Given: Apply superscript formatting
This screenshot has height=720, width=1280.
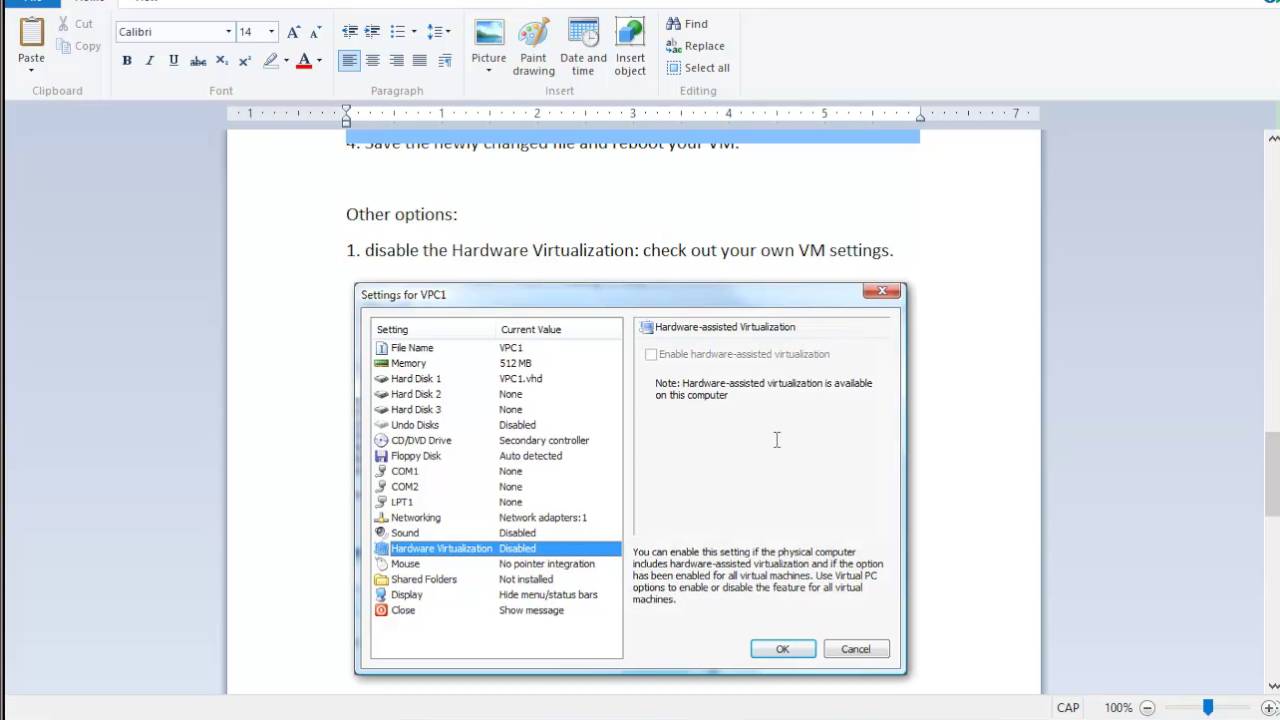Looking at the screenshot, I should pos(245,61).
